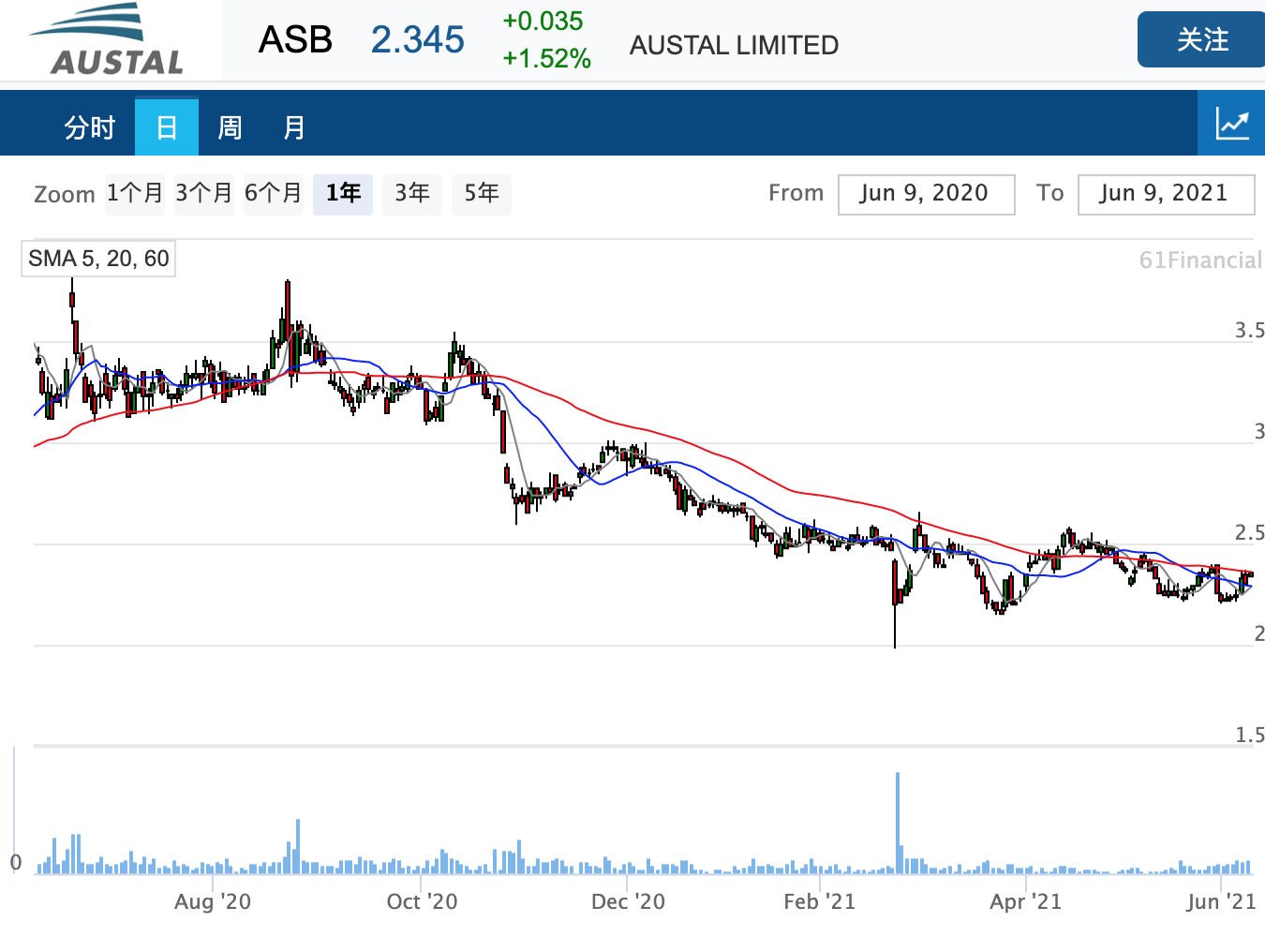The image size is (1265, 952).
Task: Switch to the 分时 intraday tab
Action: click(89, 126)
